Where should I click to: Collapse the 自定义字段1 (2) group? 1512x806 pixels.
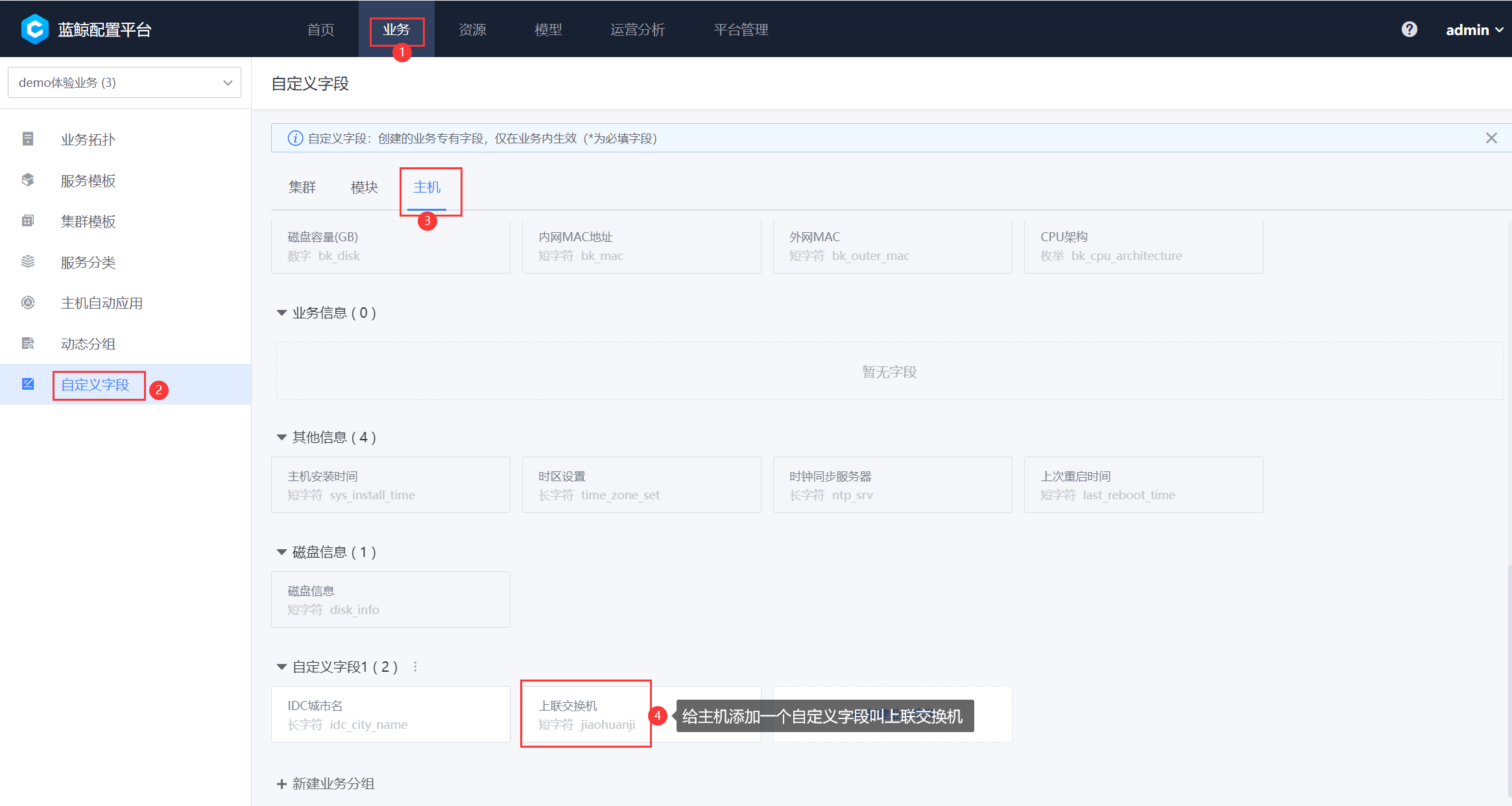(282, 667)
